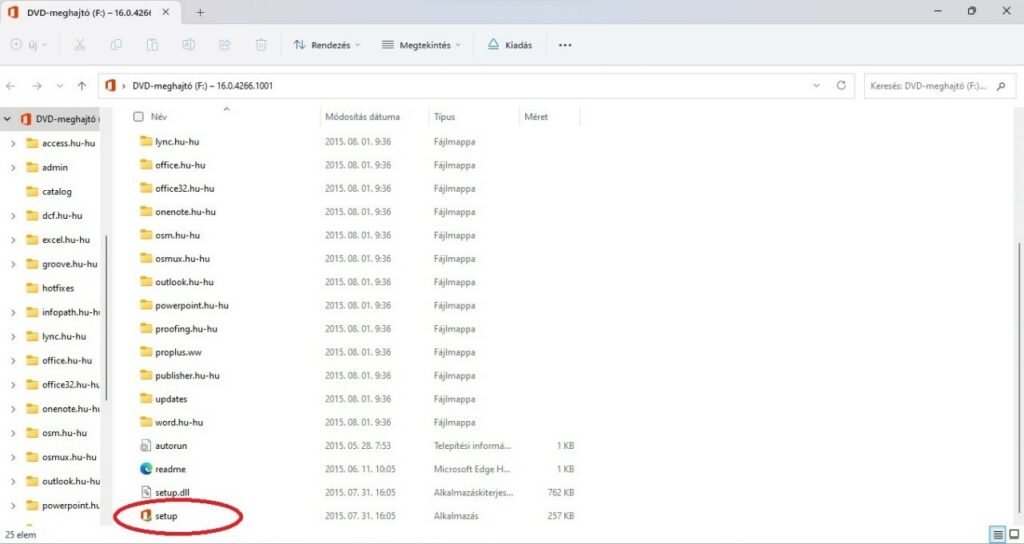Open a new tab with plus button
1024x544 pixels.
pos(200,12)
